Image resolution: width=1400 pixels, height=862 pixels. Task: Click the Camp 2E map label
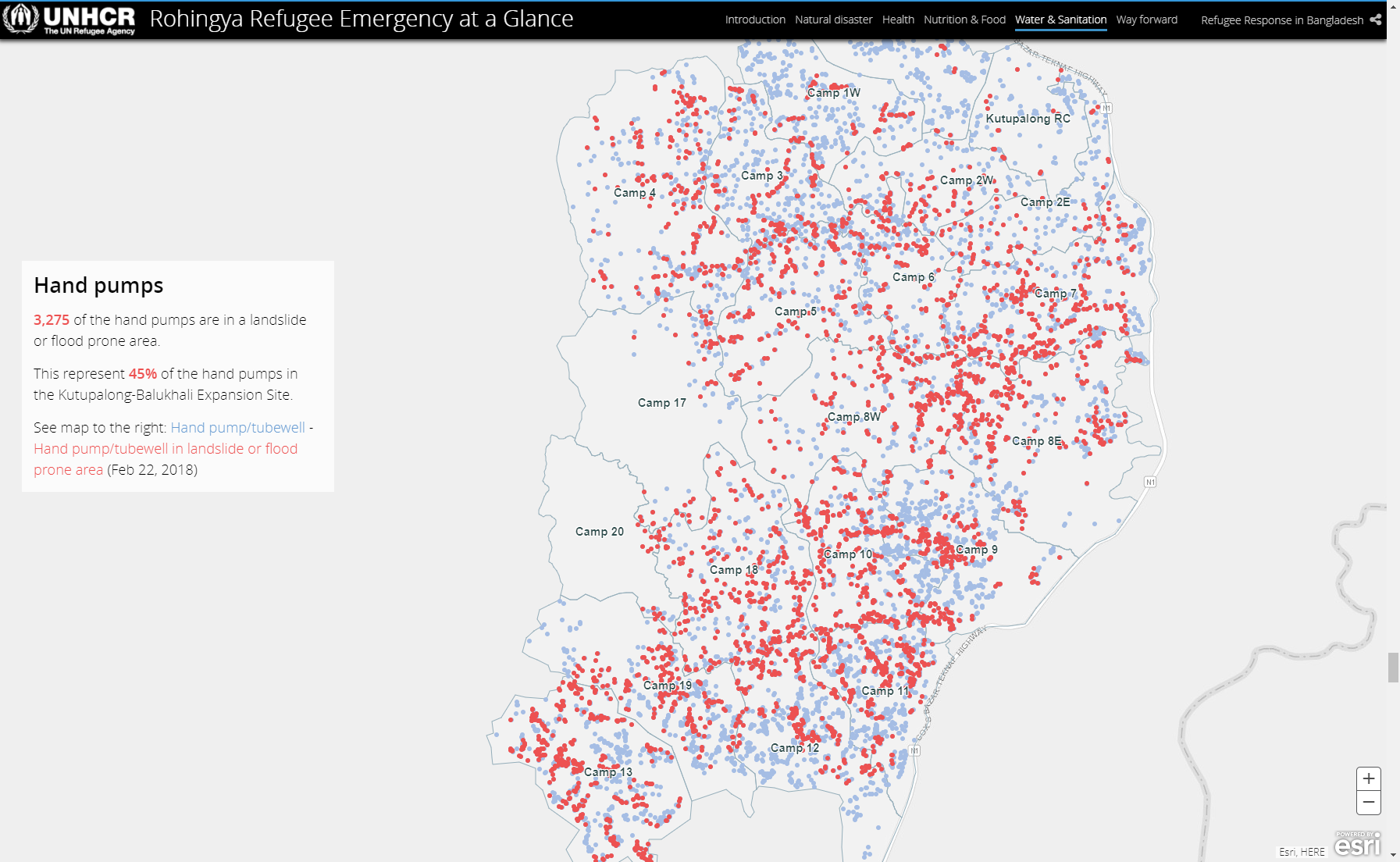1046,202
